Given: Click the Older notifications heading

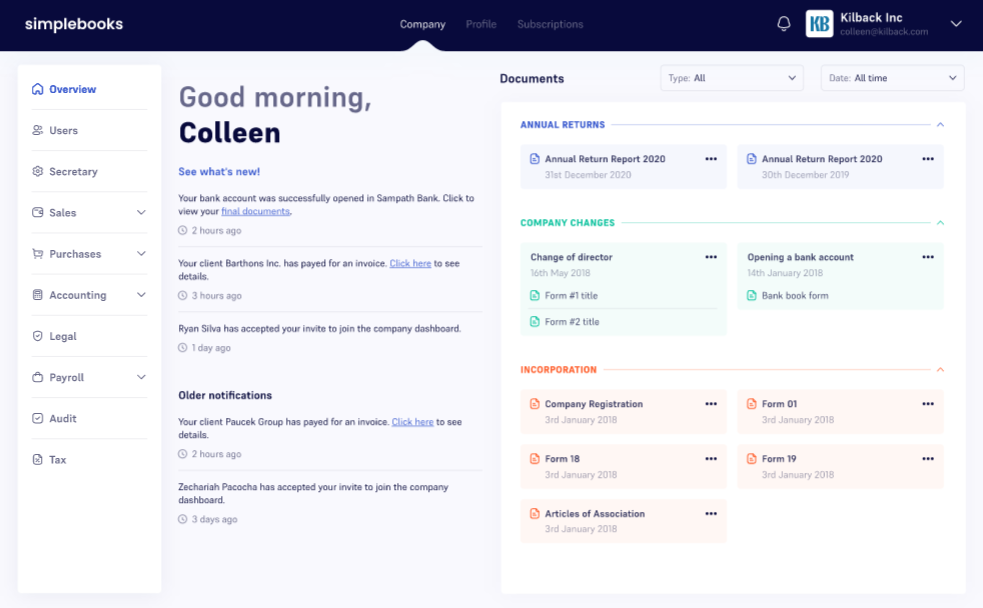Looking at the screenshot, I should pyautogui.click(x=225, y=396).
